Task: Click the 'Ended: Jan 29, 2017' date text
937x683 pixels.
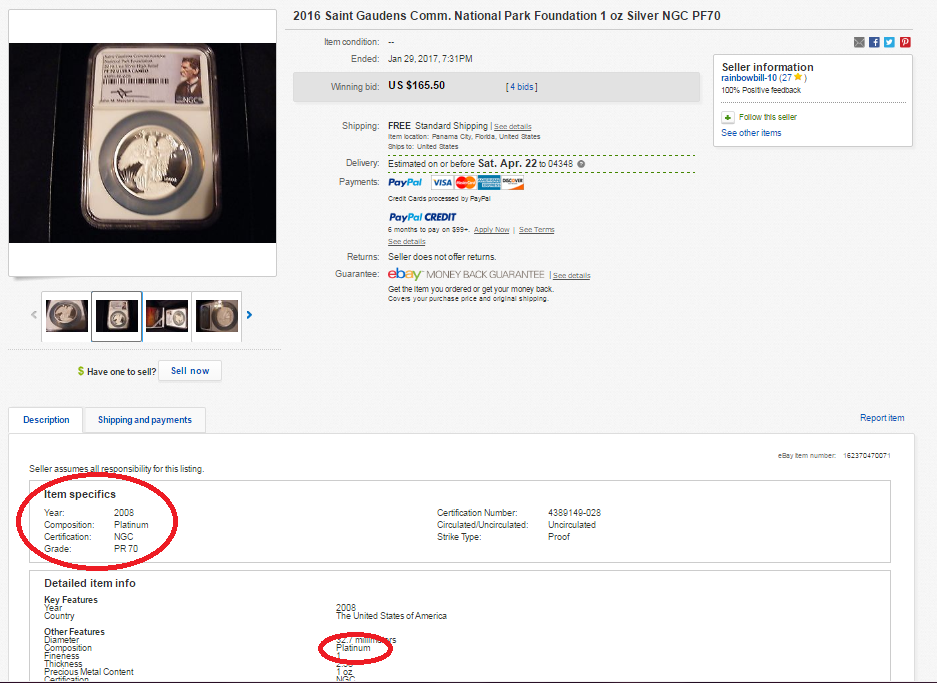Action: [412, 59]
